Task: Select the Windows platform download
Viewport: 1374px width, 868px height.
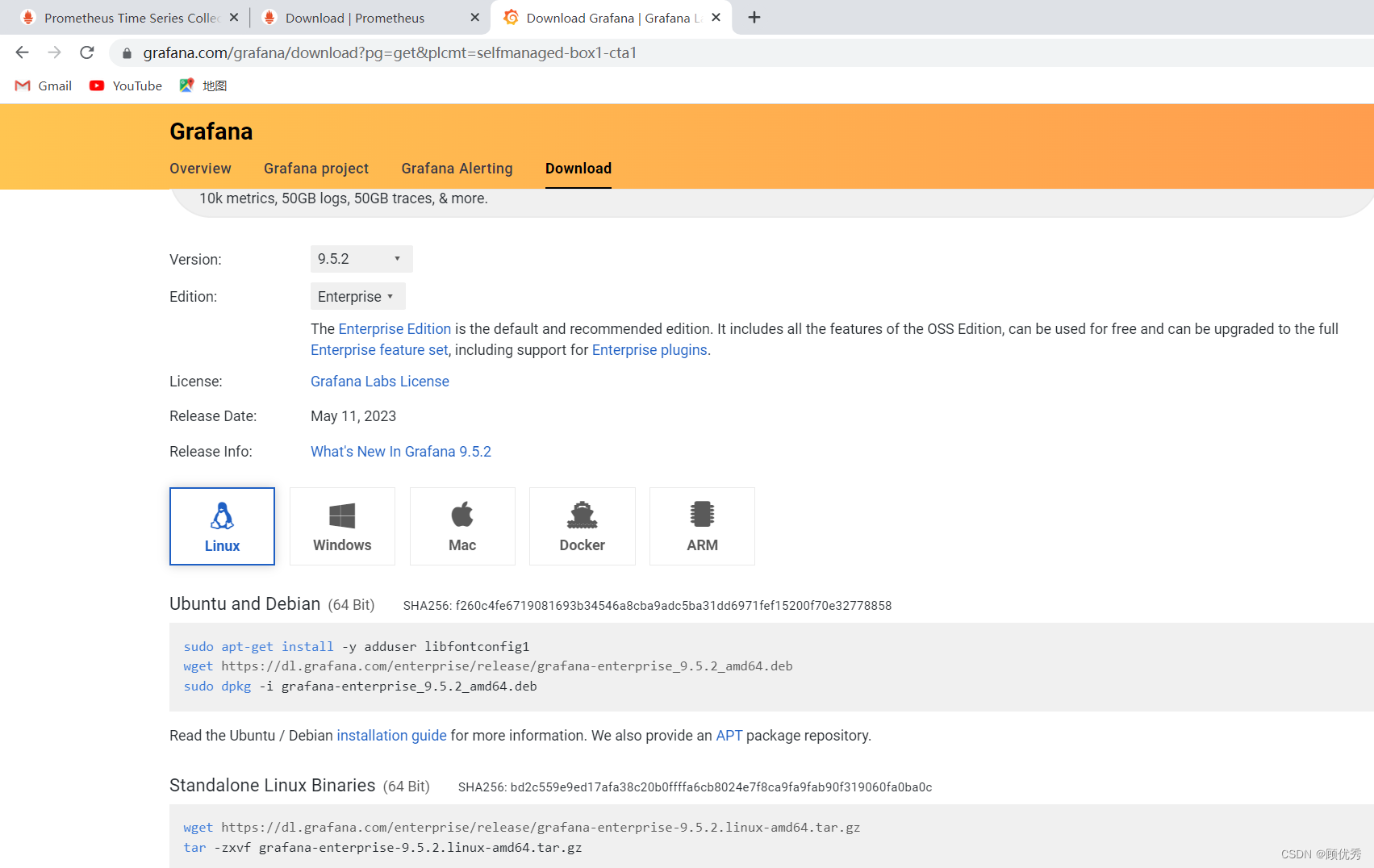Action: 341,526
